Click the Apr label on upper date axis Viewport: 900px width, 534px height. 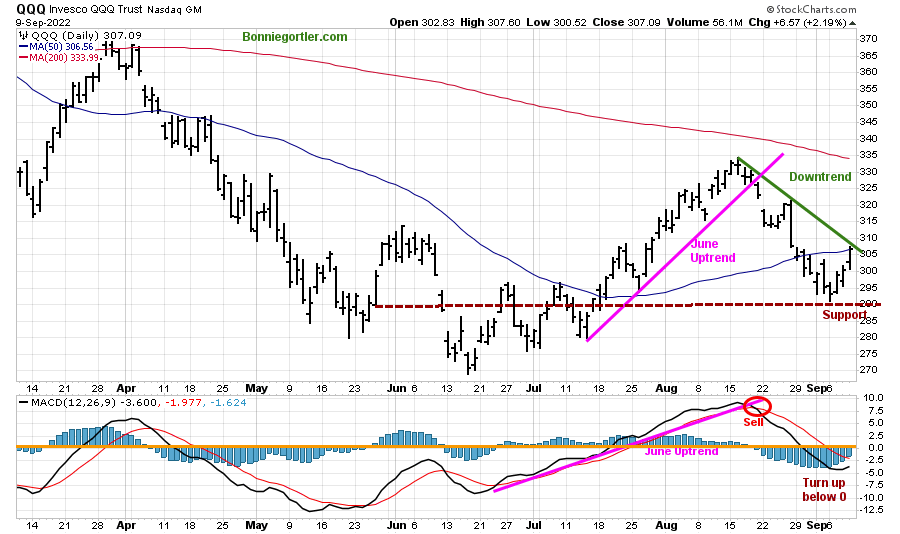[126, 388]
